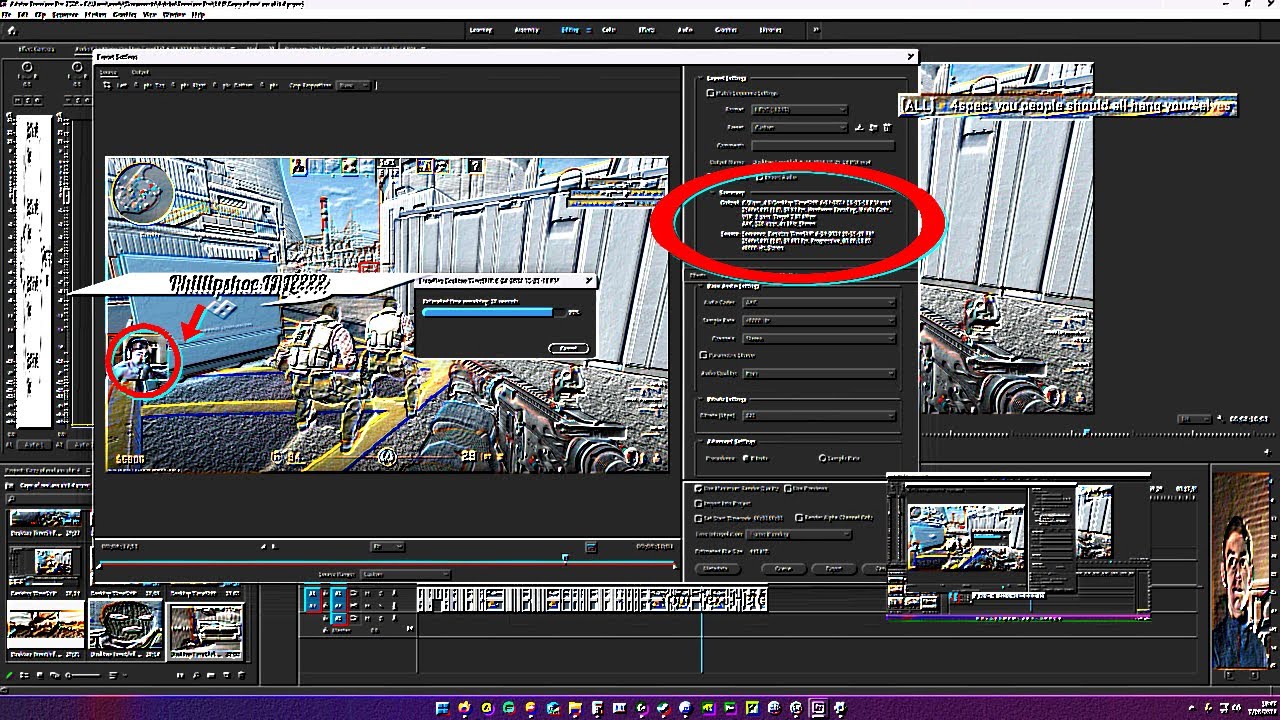Enable Import Into Project checkbox

click(699, 503)
